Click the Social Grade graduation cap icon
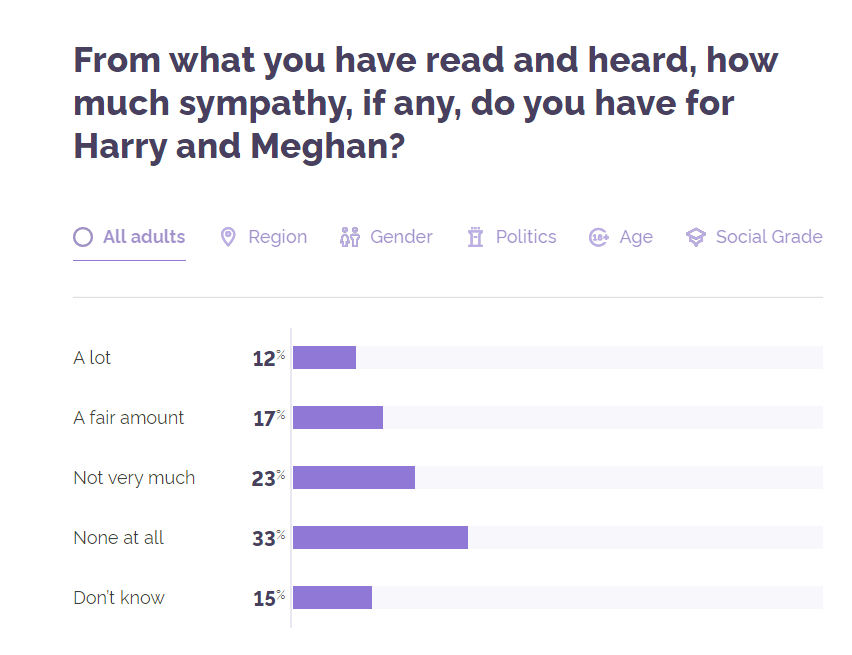Screen dimensions: 852x655 (695, 237)
